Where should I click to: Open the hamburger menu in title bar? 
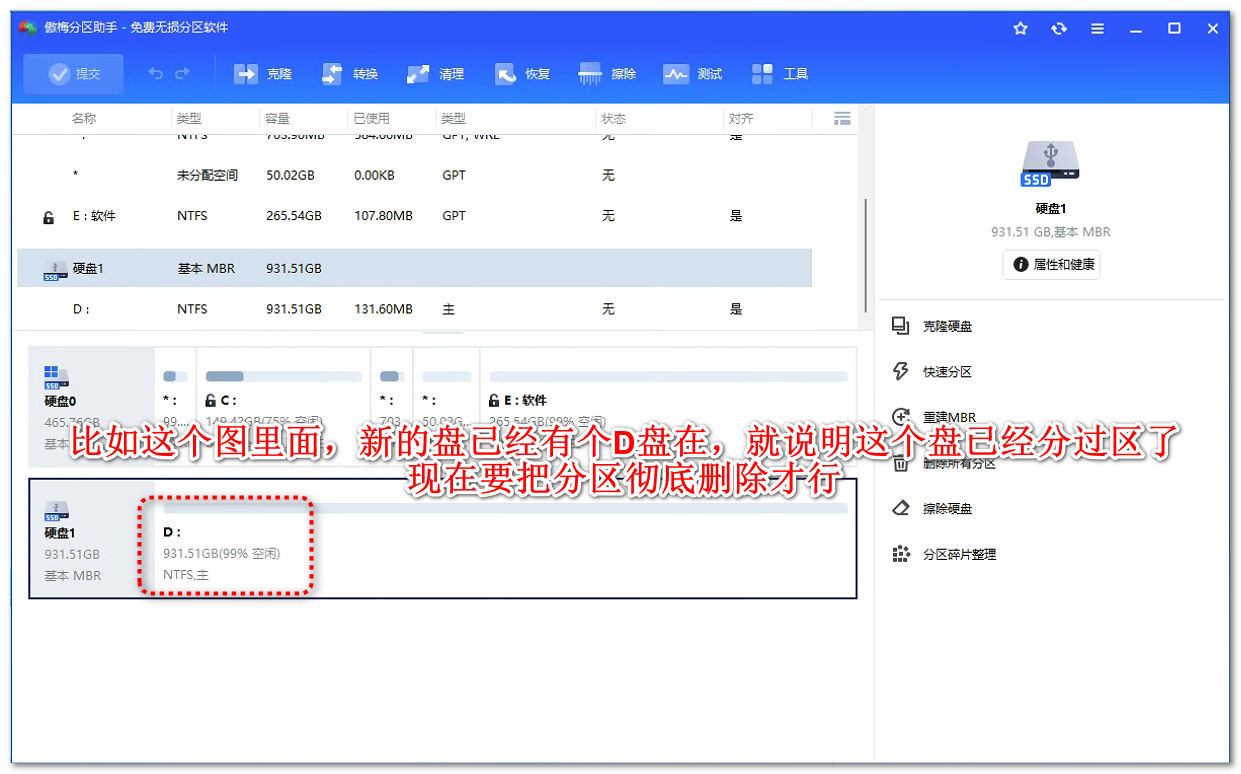[1098, 28]
